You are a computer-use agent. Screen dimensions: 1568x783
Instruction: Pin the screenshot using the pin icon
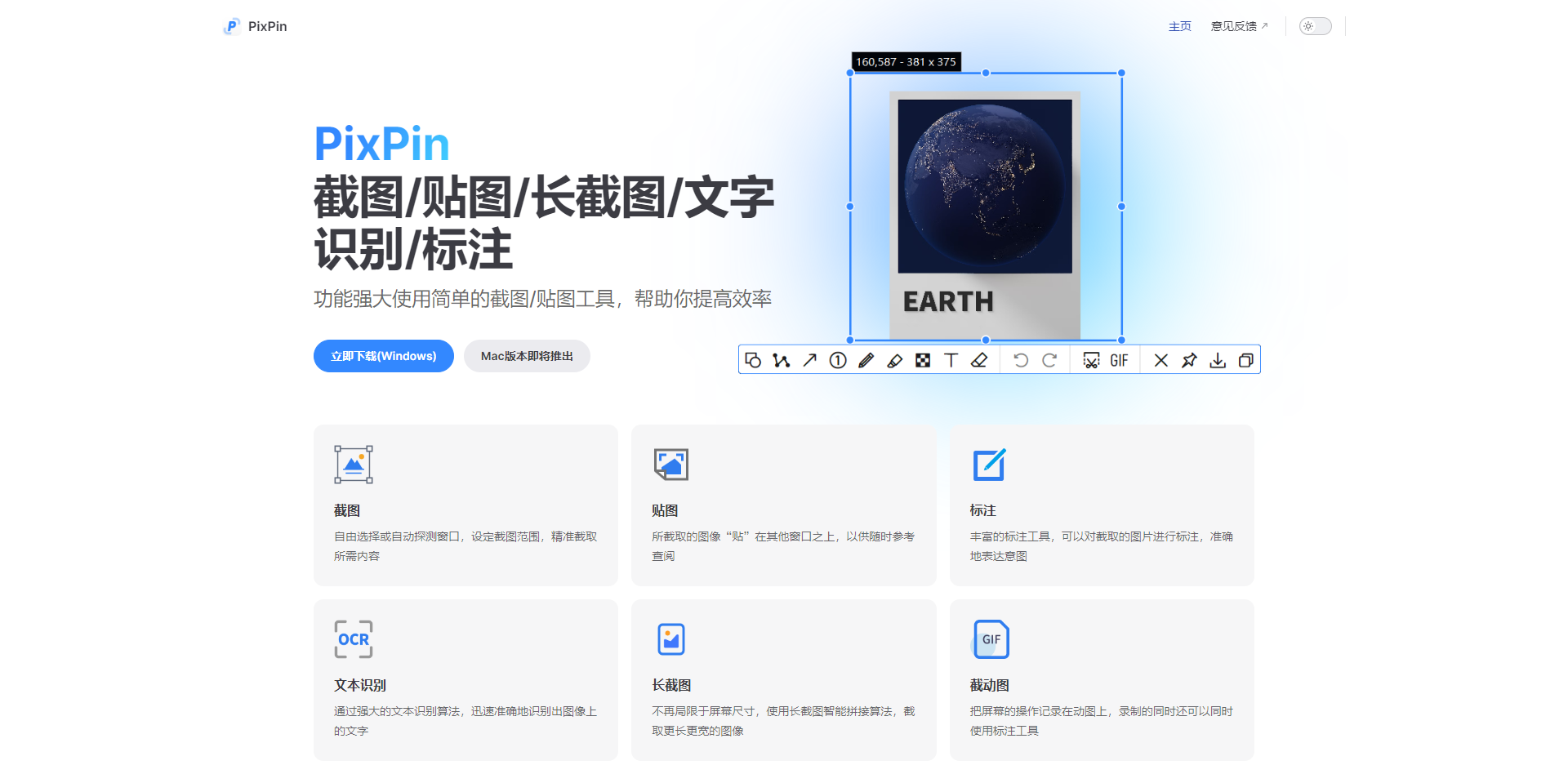tap(1189, 360)
